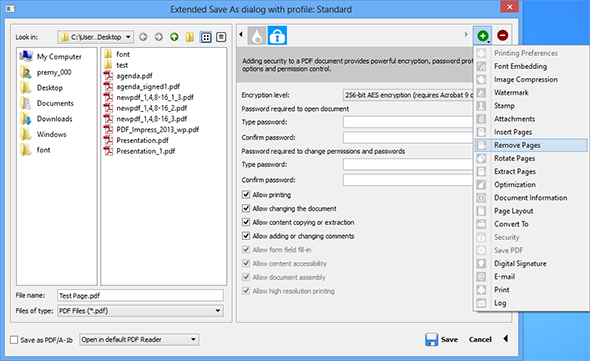The width and height of the screenshot is (590, 361).
Task: Select Windows in places list
Action: (43, 134)
